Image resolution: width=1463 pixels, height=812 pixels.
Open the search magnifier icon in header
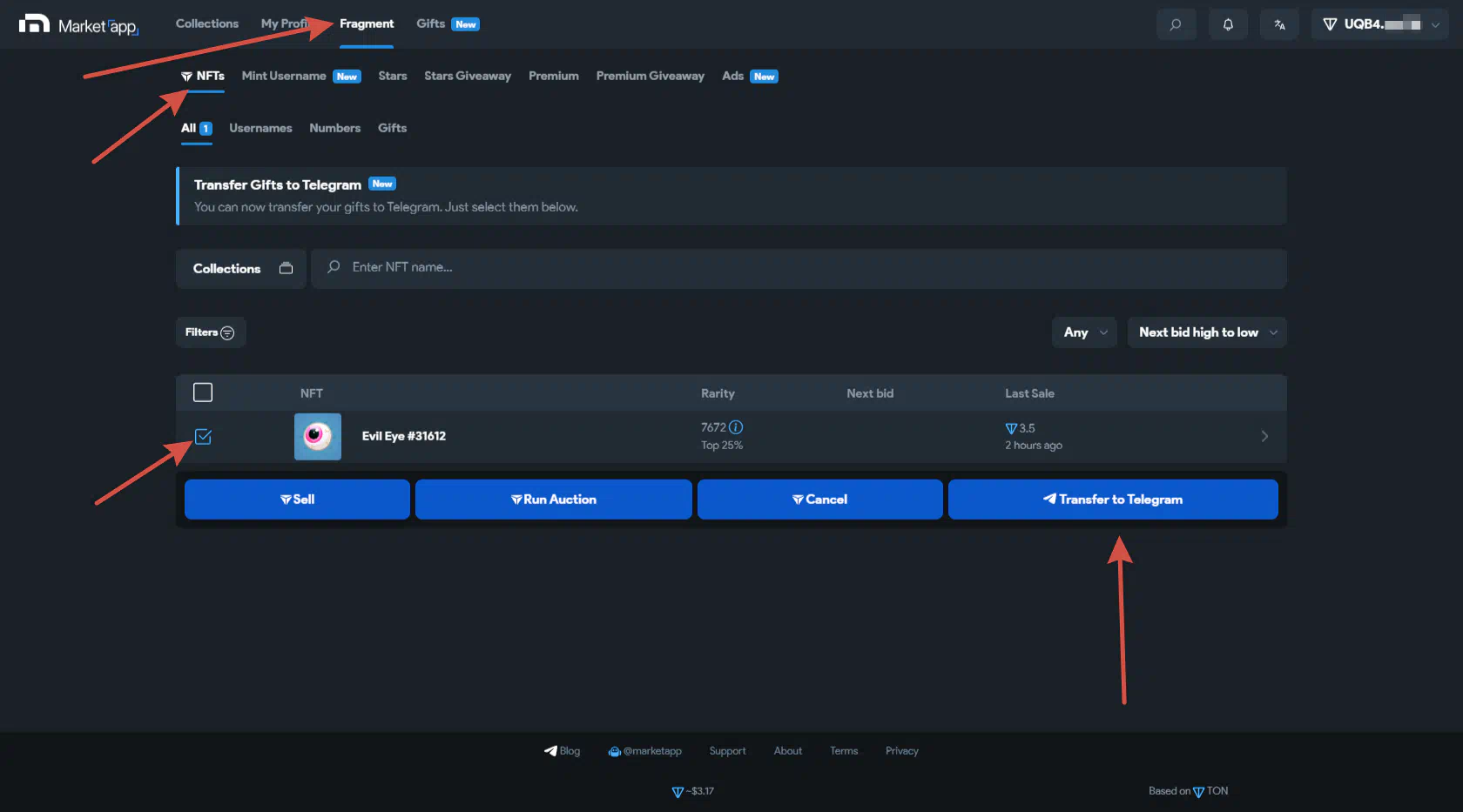pos(1176,24)
